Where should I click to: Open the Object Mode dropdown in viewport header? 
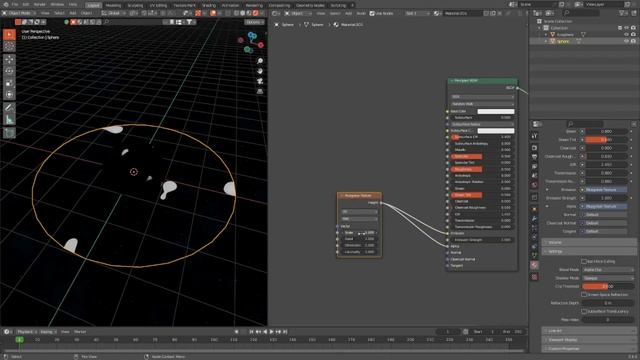[19, 13]
